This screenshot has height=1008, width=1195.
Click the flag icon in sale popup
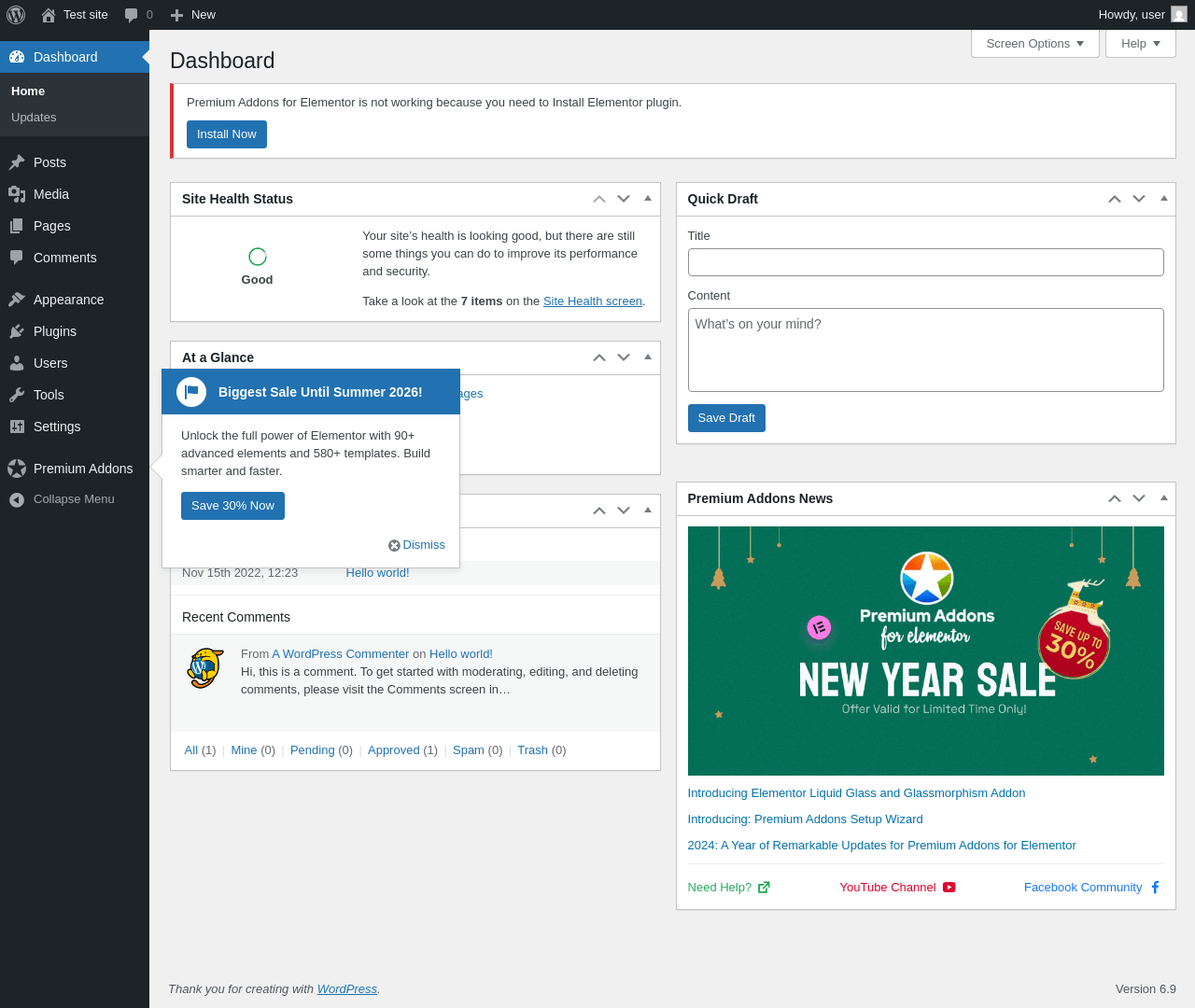click(x=191, y=392)
